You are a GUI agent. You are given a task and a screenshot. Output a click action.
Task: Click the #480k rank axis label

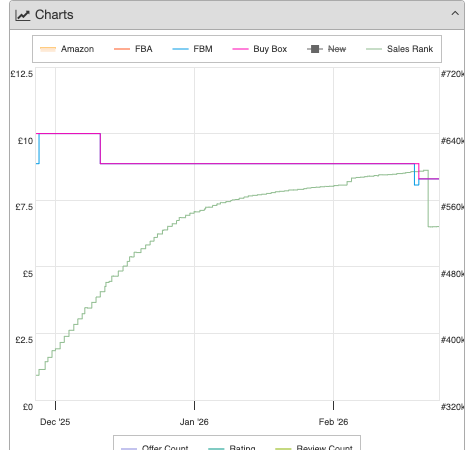(x=452, y=274)
